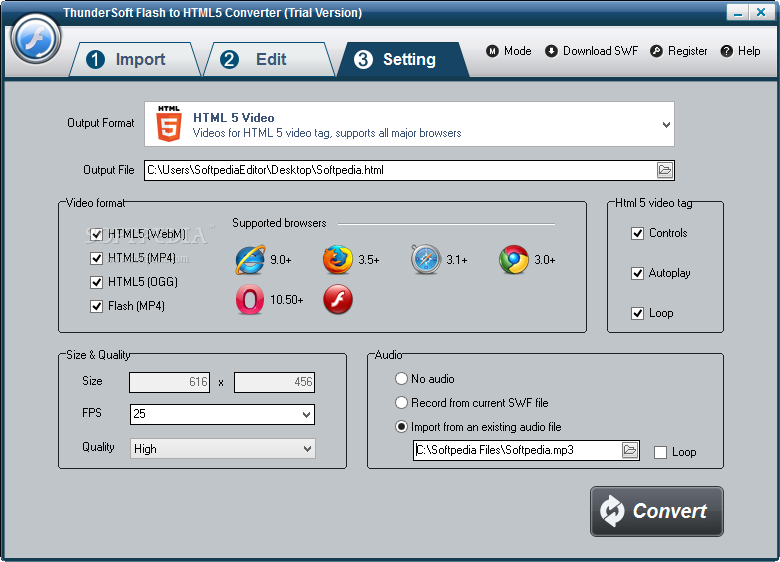Open the Register menu item

[679, 51]
